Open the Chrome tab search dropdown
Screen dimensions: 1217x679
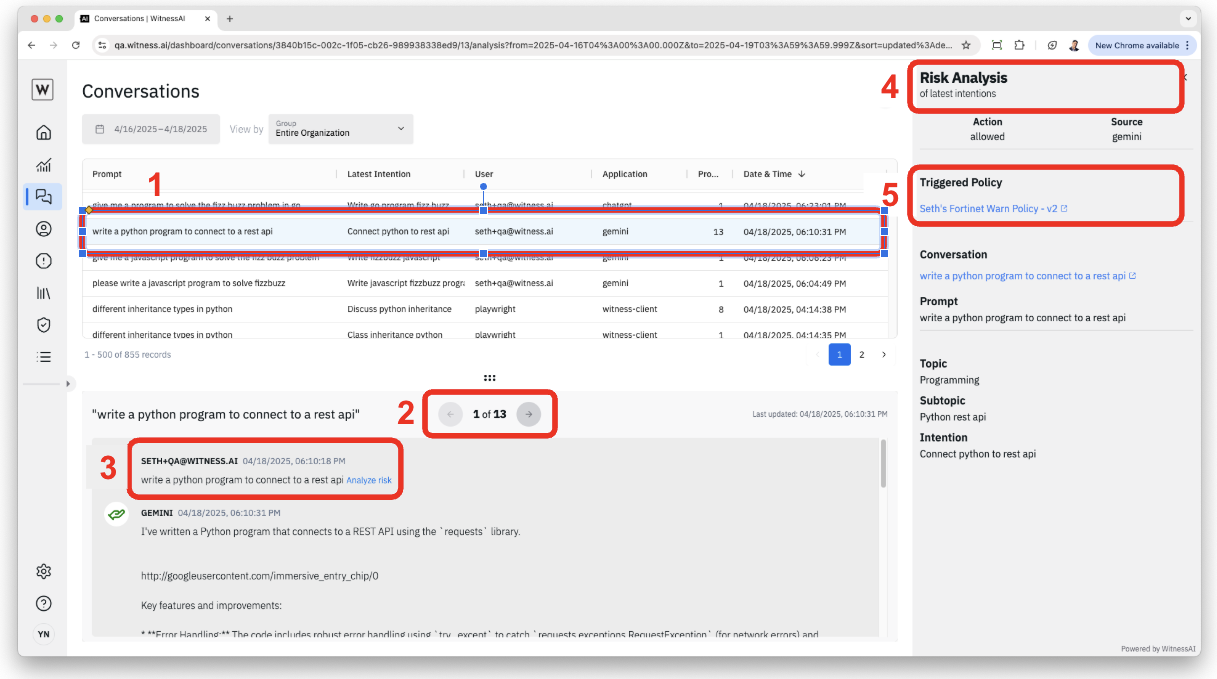(1189, 19)
